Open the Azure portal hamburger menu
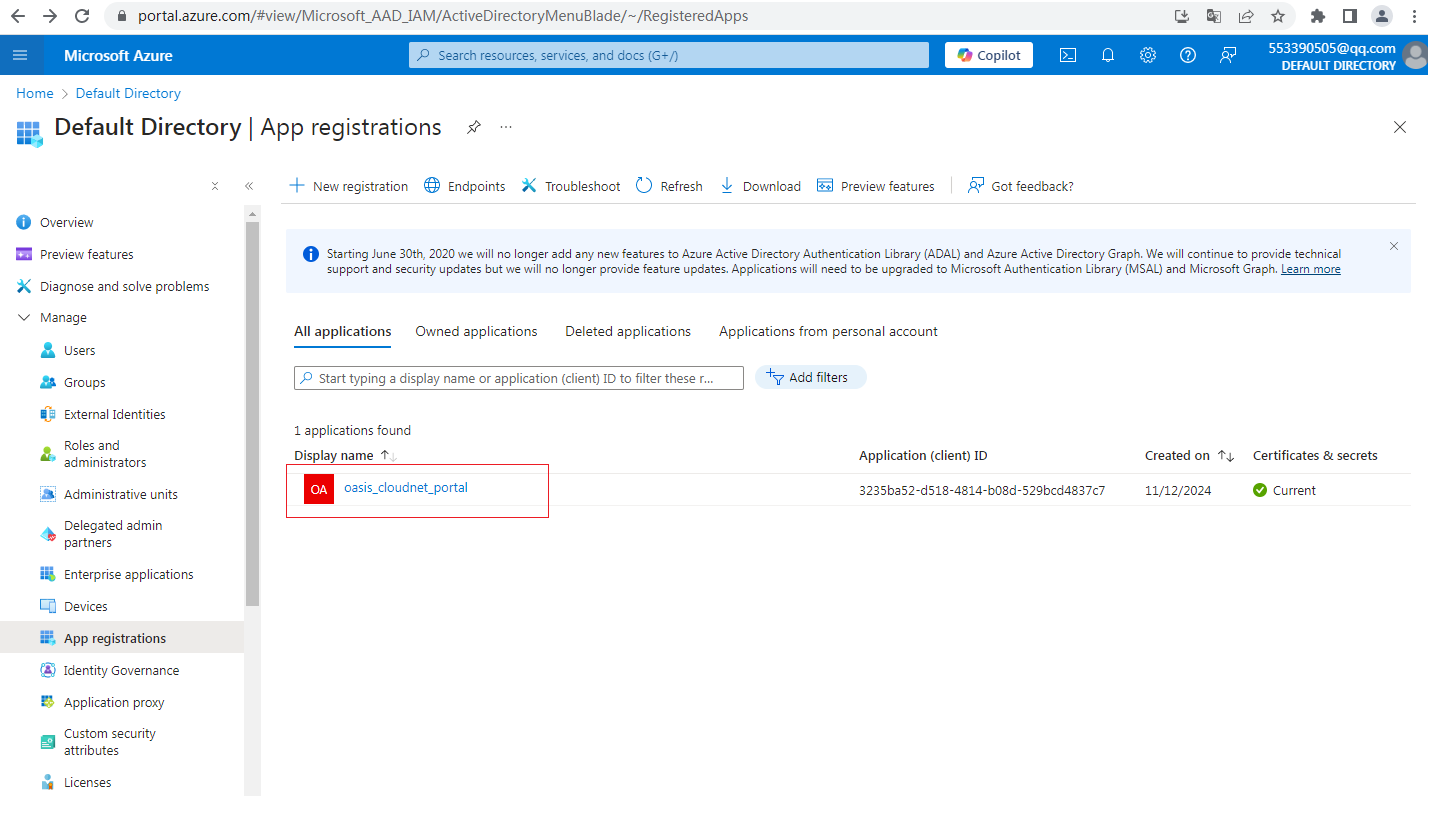1446x817 pixels. click(x=20, y=55)
